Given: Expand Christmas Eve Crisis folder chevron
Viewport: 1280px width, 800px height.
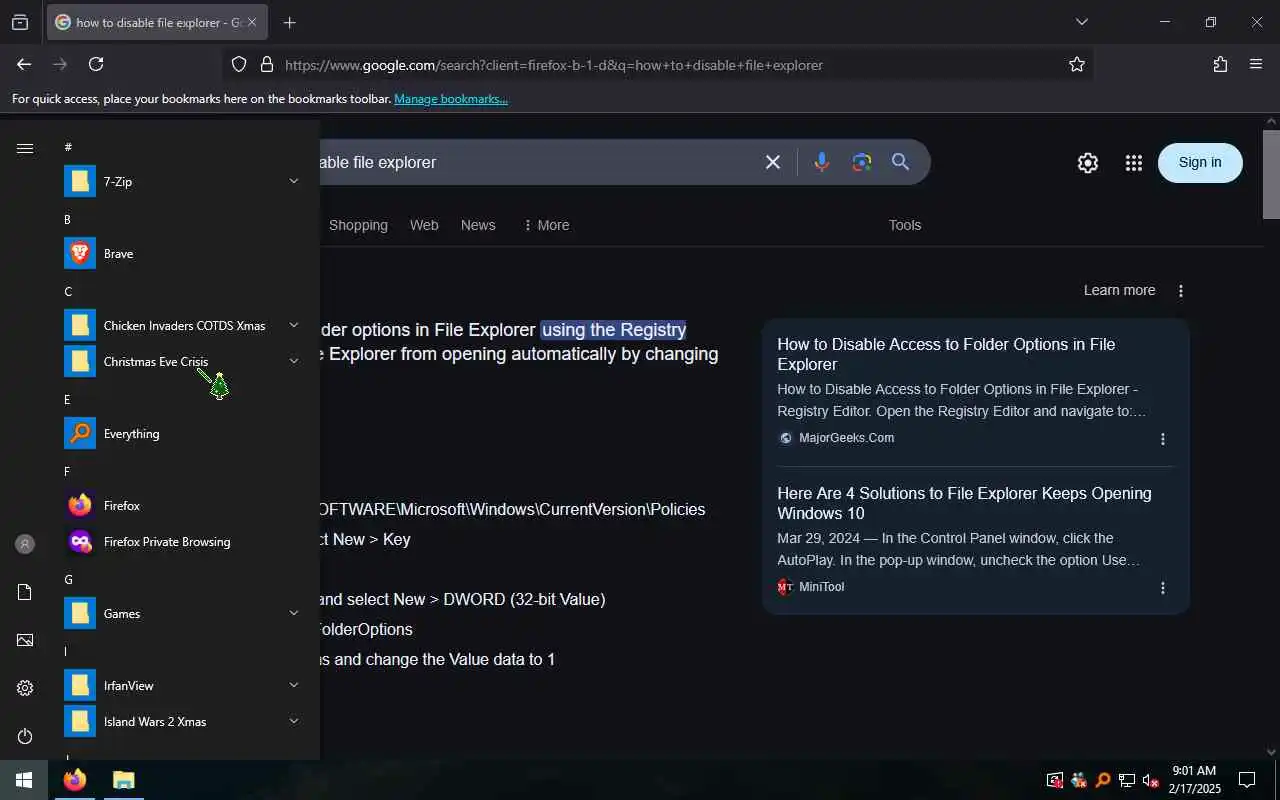Looking at the screenshot, I should click(294, 361).
